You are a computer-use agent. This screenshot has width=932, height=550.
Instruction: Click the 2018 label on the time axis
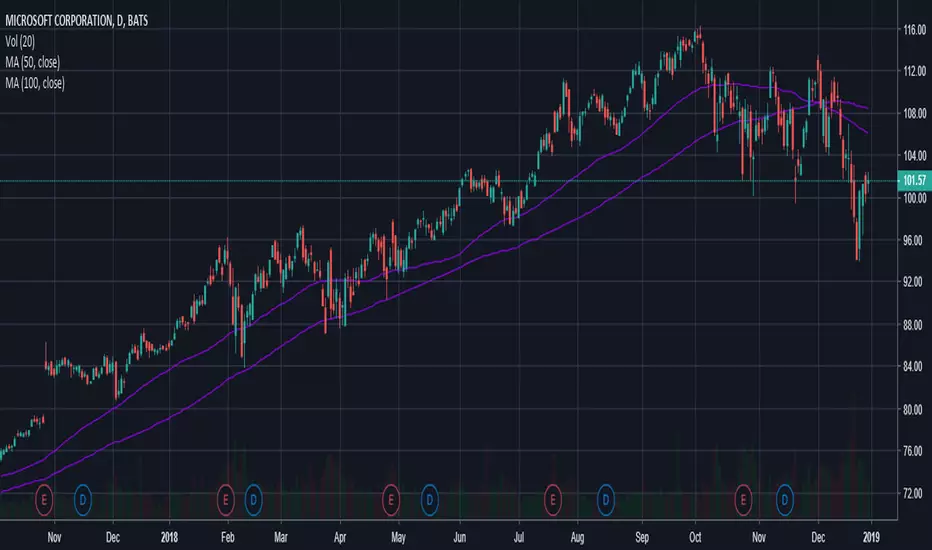[169, 538]
